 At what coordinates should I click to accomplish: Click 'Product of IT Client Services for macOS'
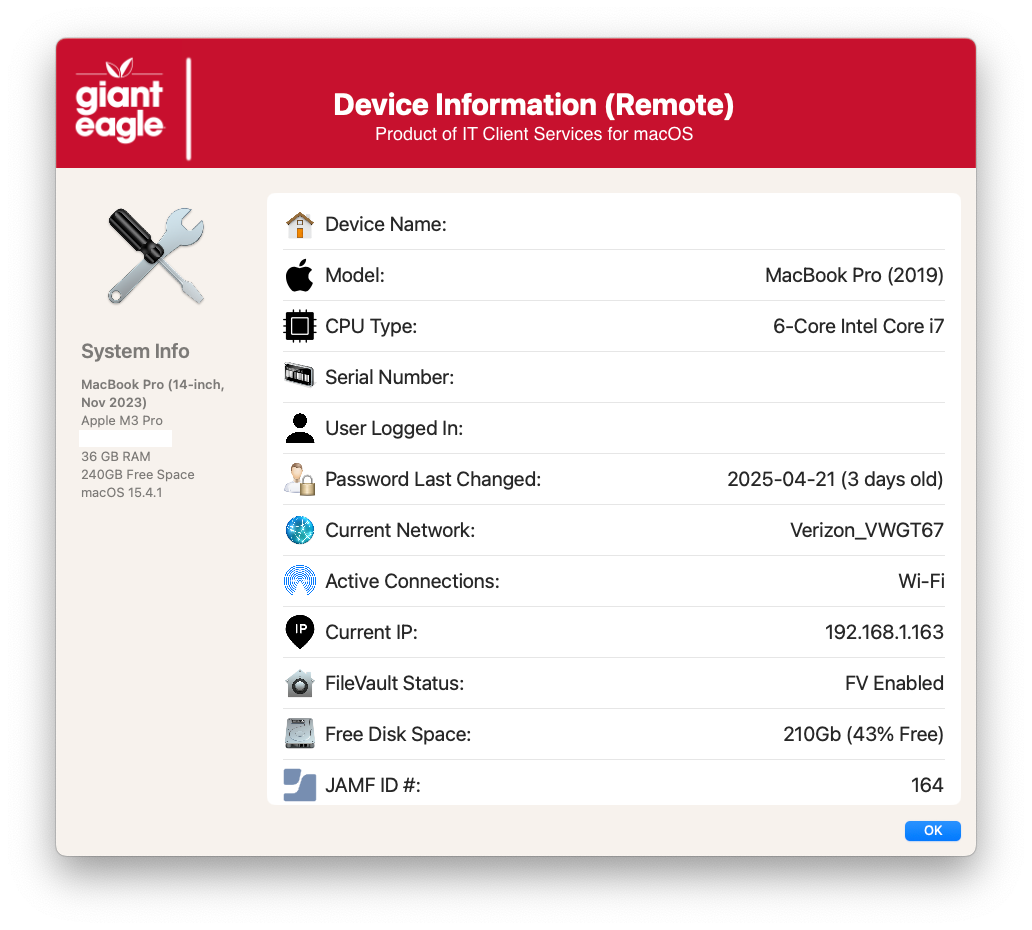tap(534, 134)
